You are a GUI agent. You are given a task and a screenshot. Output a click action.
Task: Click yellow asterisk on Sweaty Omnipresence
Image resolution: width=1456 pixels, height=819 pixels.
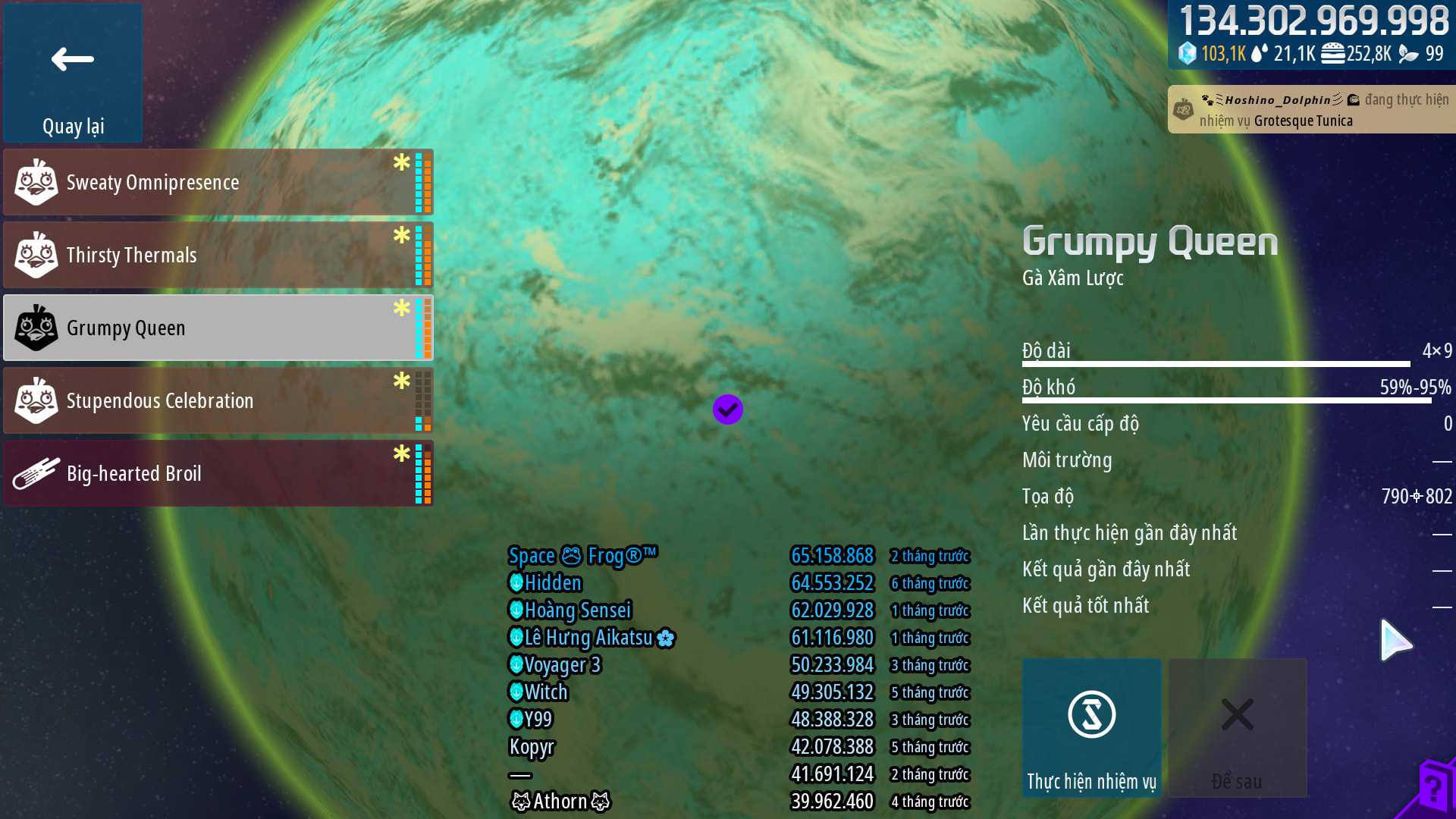coord(401,162)
